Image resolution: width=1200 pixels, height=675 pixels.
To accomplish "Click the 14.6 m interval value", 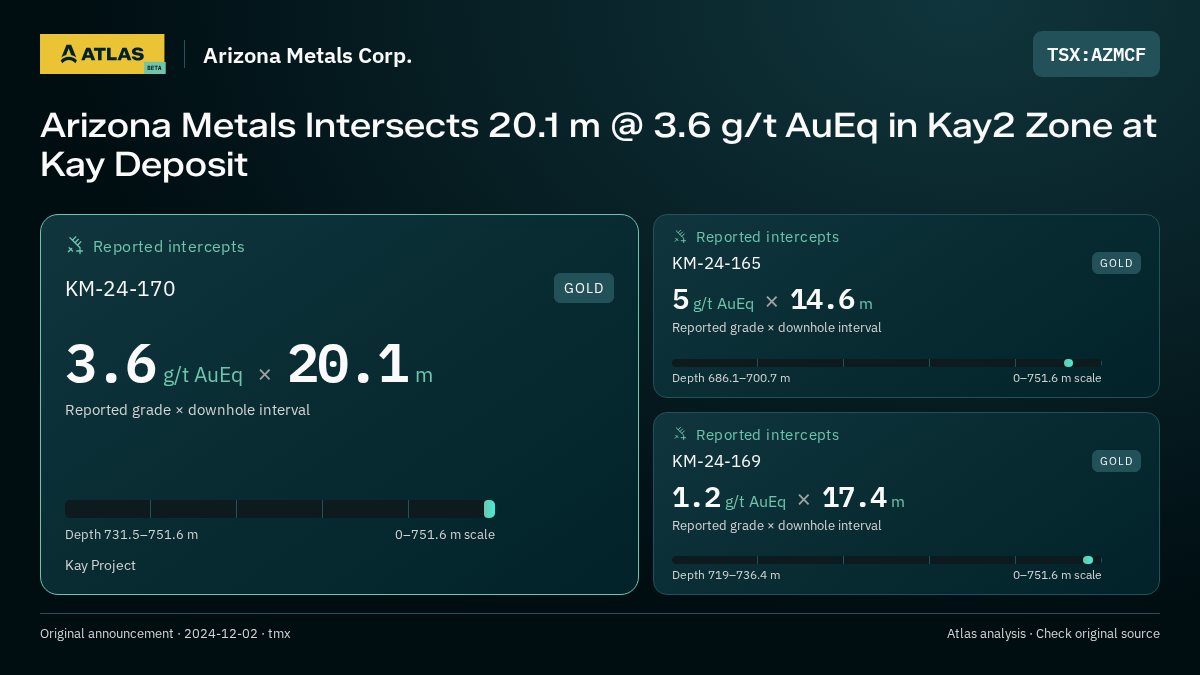I will (x=831, y=300).
